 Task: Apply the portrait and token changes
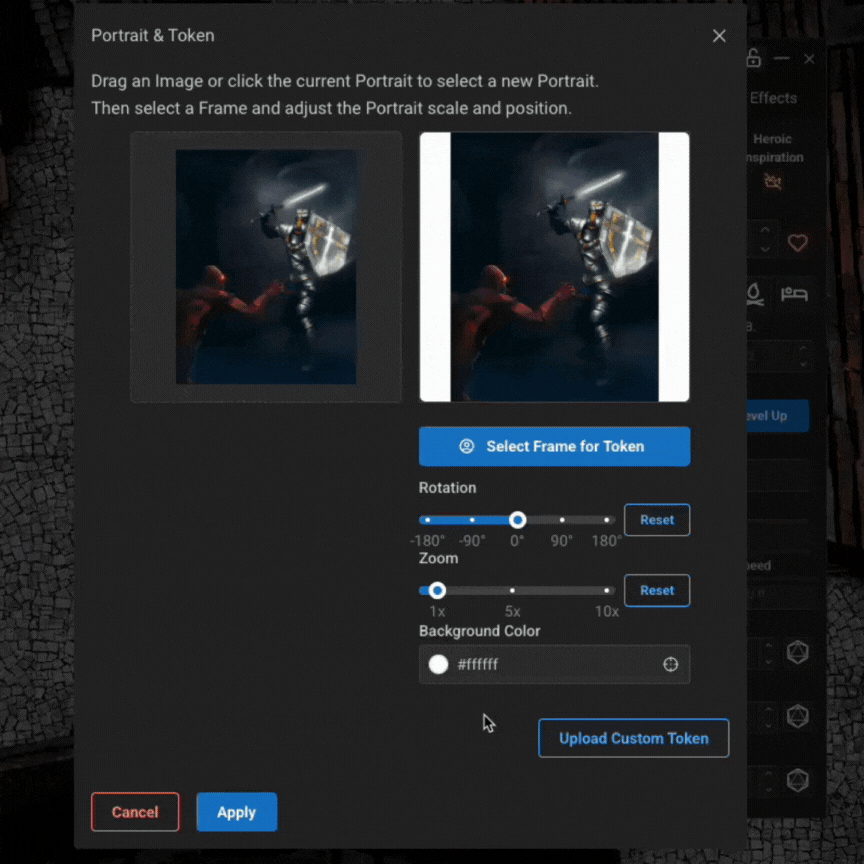[x=236, y=812]
